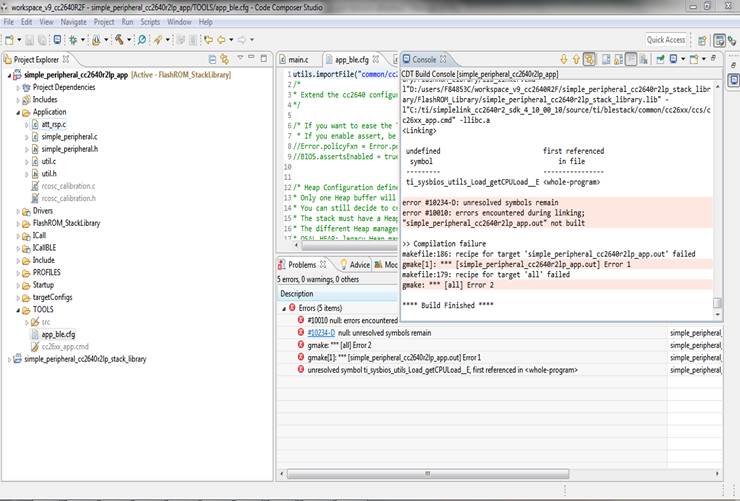Select simple_peripheral.c in Project Explorer

click(x=69, y=137)
